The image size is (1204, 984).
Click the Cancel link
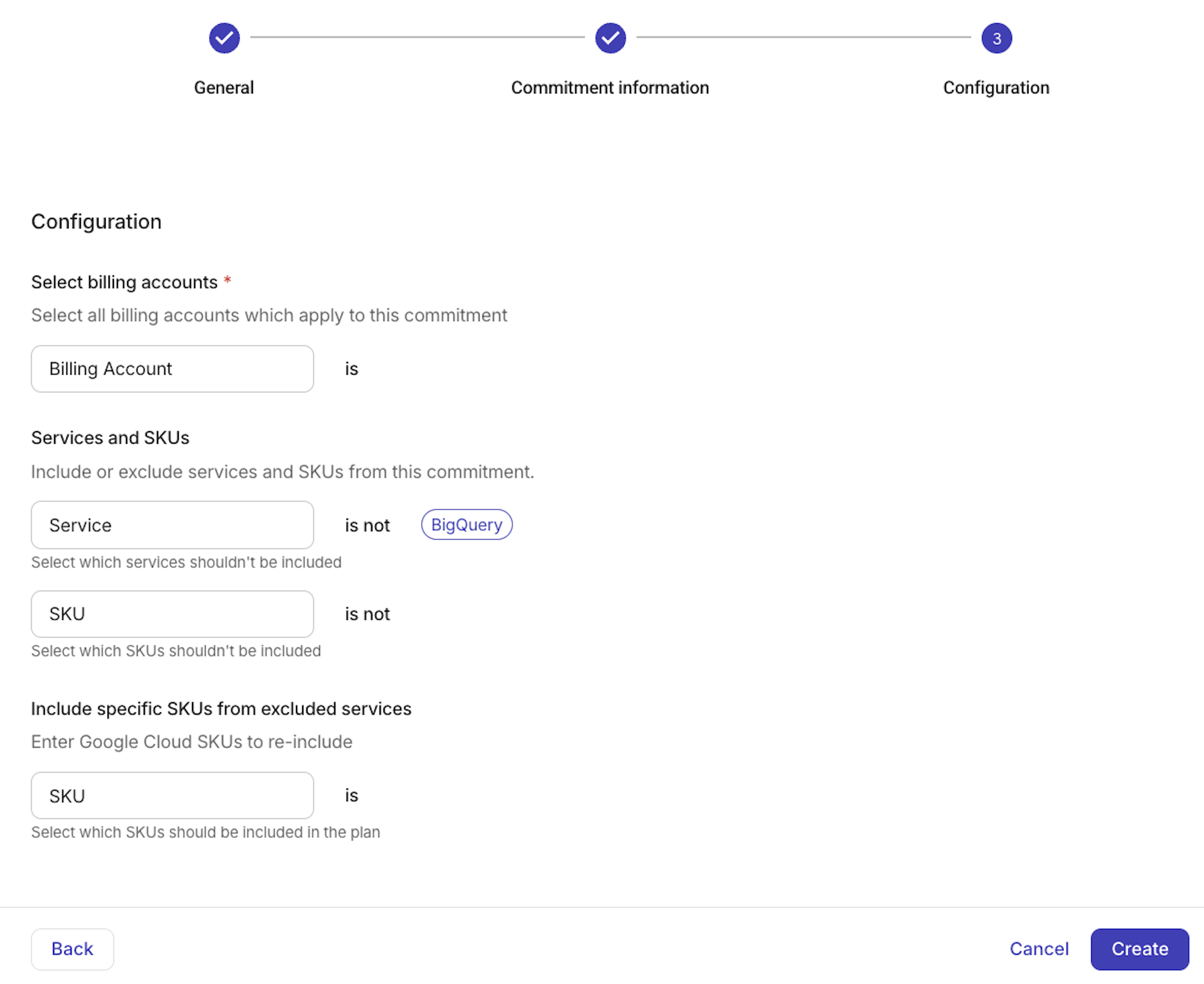point(1039,949)
